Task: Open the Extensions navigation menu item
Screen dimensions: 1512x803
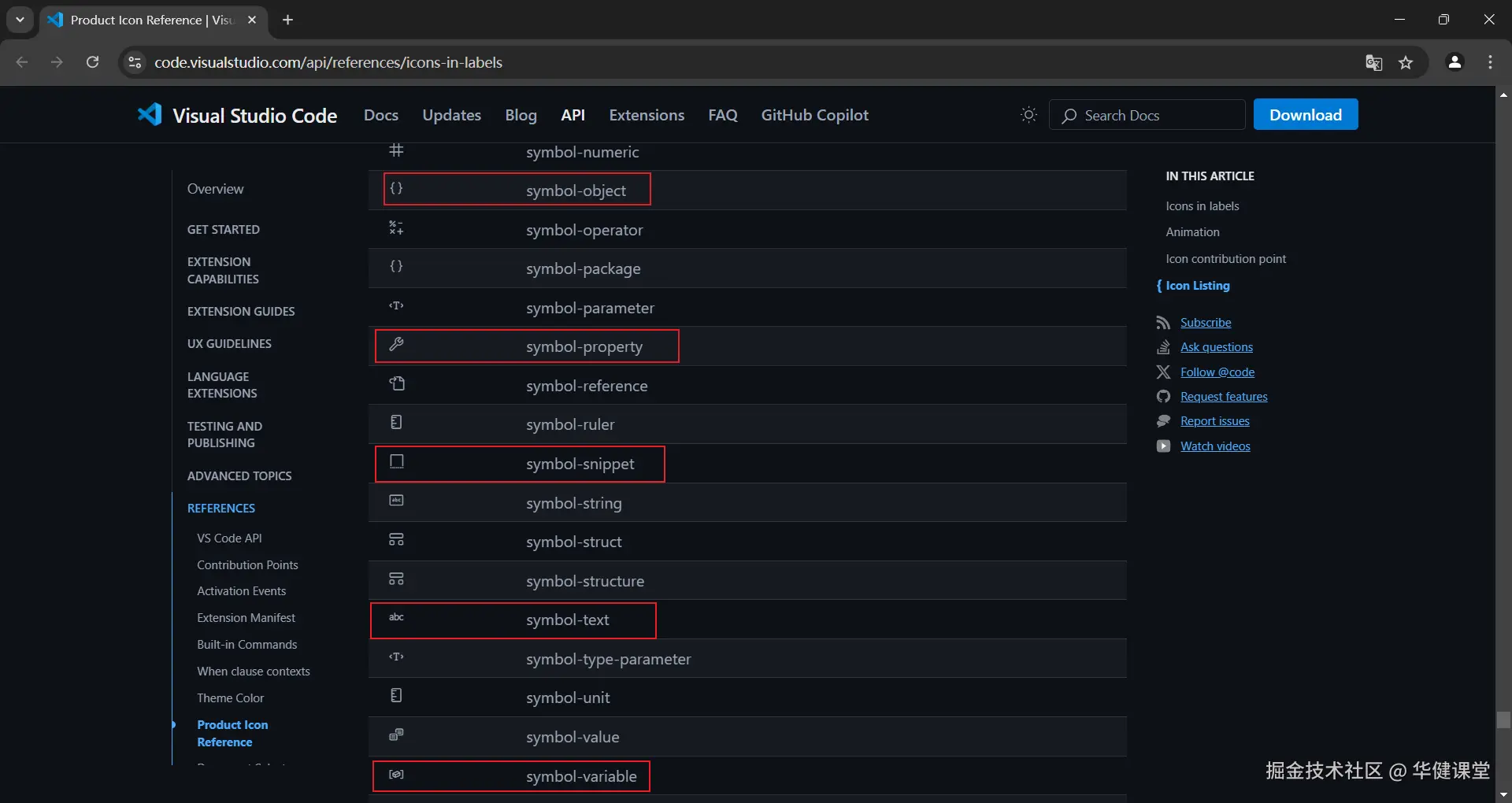Action: tap(647, 115)
